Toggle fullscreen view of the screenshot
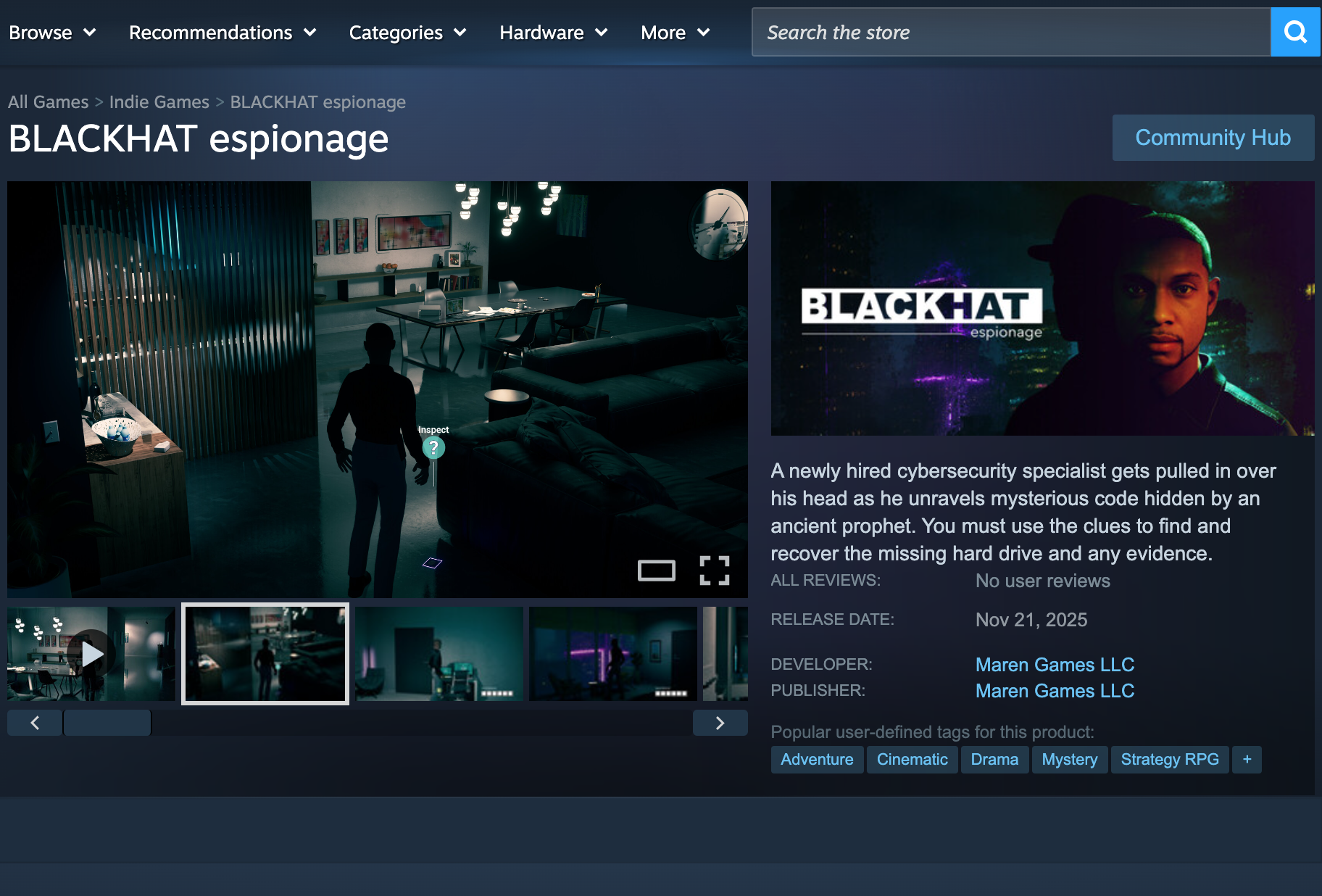 714,571
